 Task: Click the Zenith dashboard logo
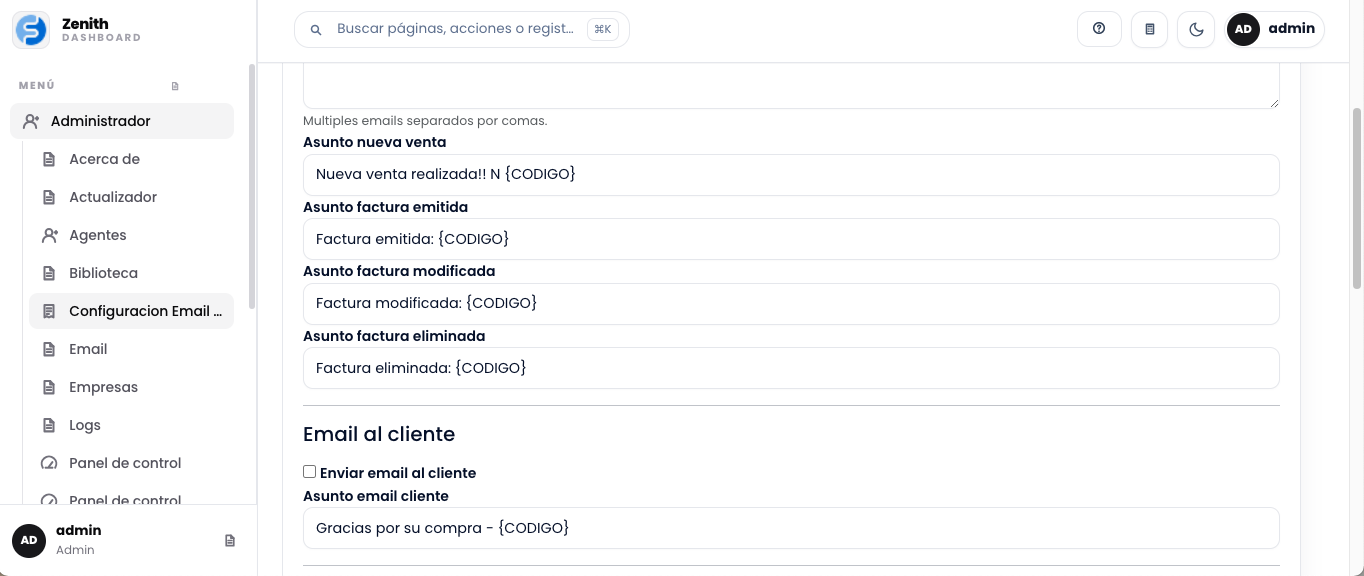31,30
